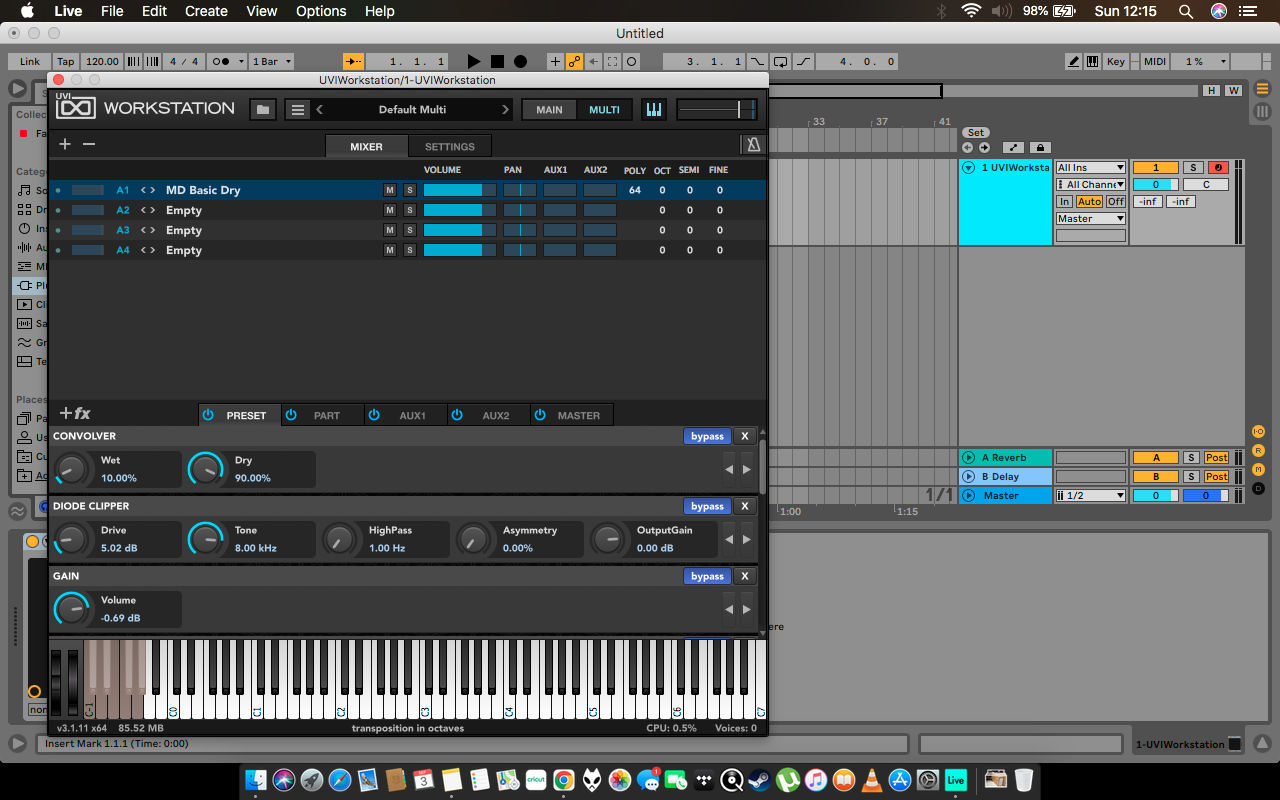The width and height of the screenshot is (1280, 800).
Task: Click the Tap tempo button
Action: coord(65,62)
